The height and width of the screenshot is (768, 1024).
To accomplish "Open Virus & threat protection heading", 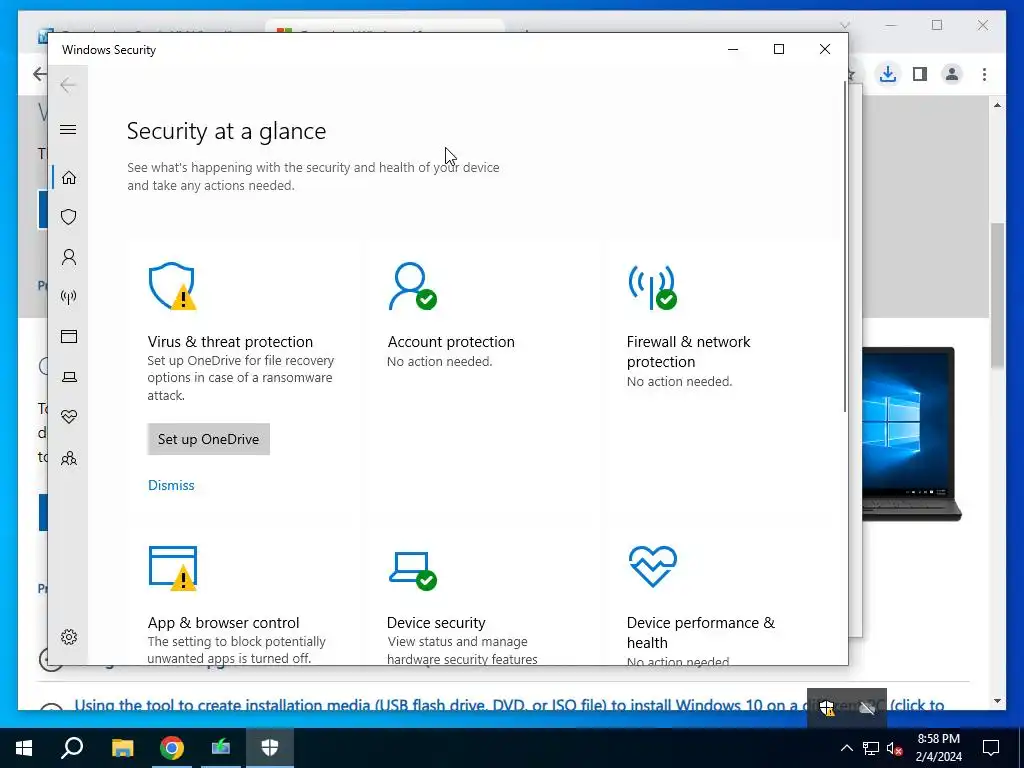I will [x=230, y=342].
